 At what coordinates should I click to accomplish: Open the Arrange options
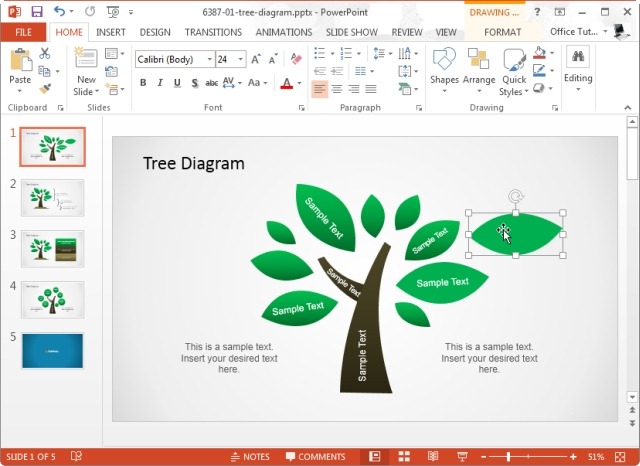coord(479,70)
